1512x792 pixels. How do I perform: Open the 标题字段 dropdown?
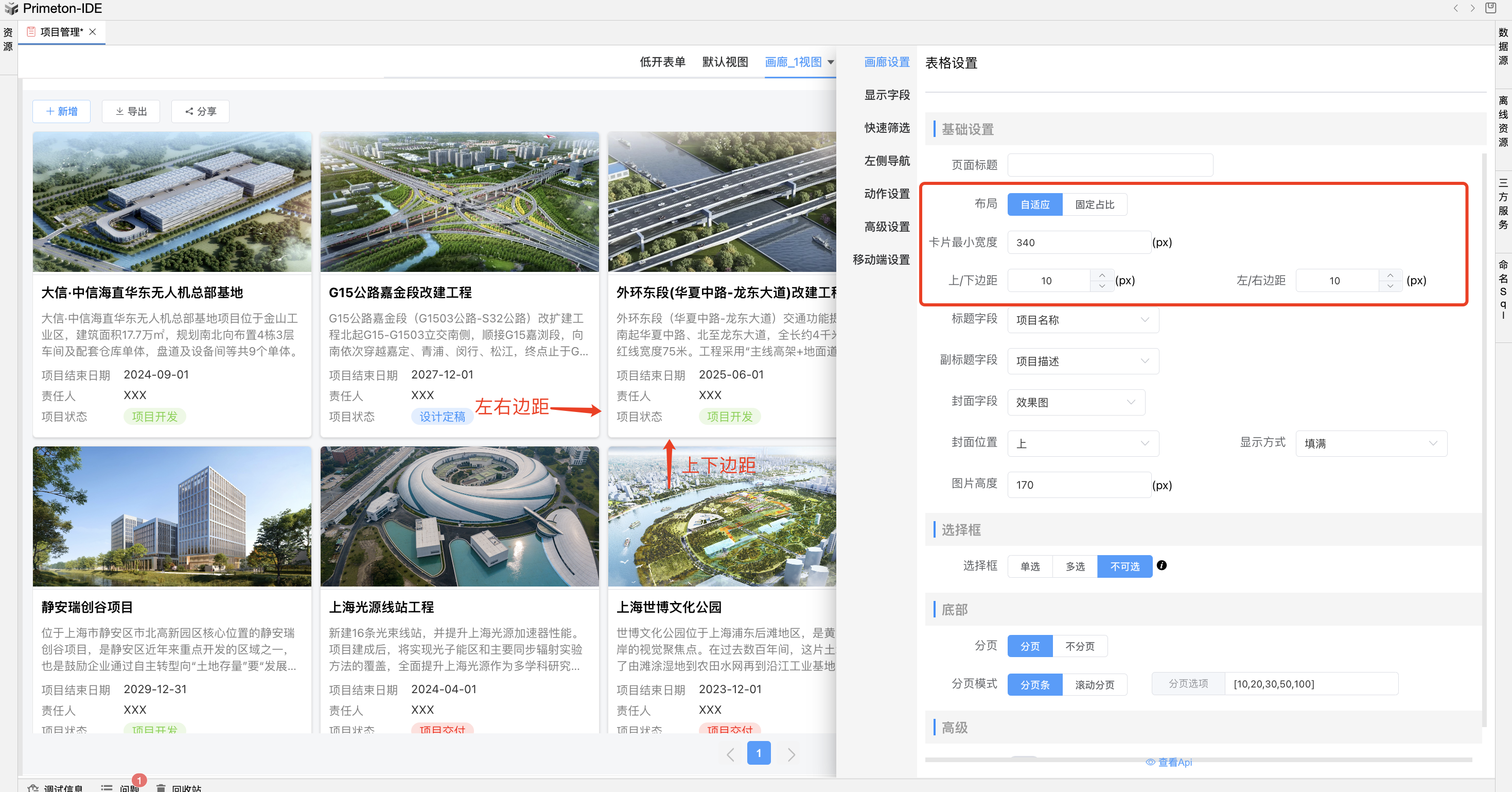1082,320
